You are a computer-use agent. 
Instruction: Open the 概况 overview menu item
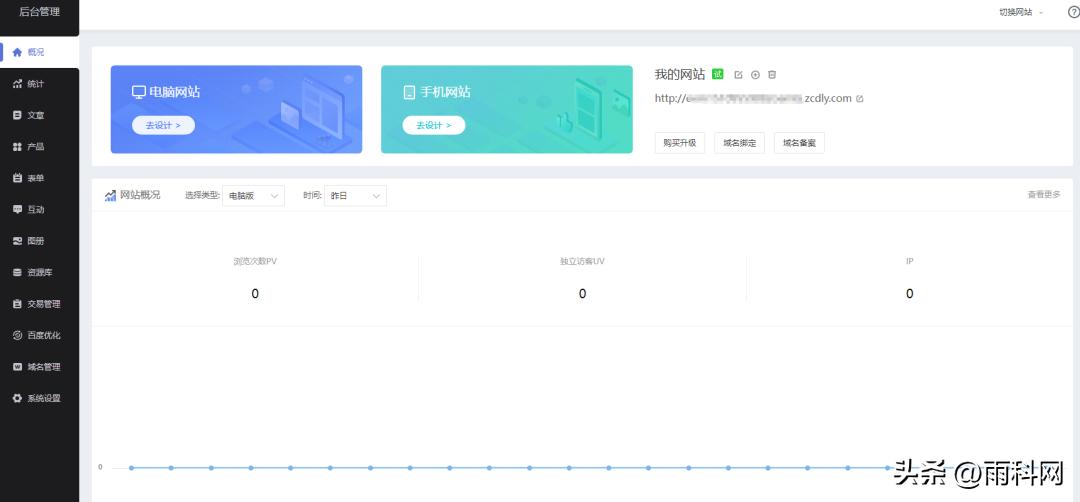pyautogui.click(x=39, y=52)
